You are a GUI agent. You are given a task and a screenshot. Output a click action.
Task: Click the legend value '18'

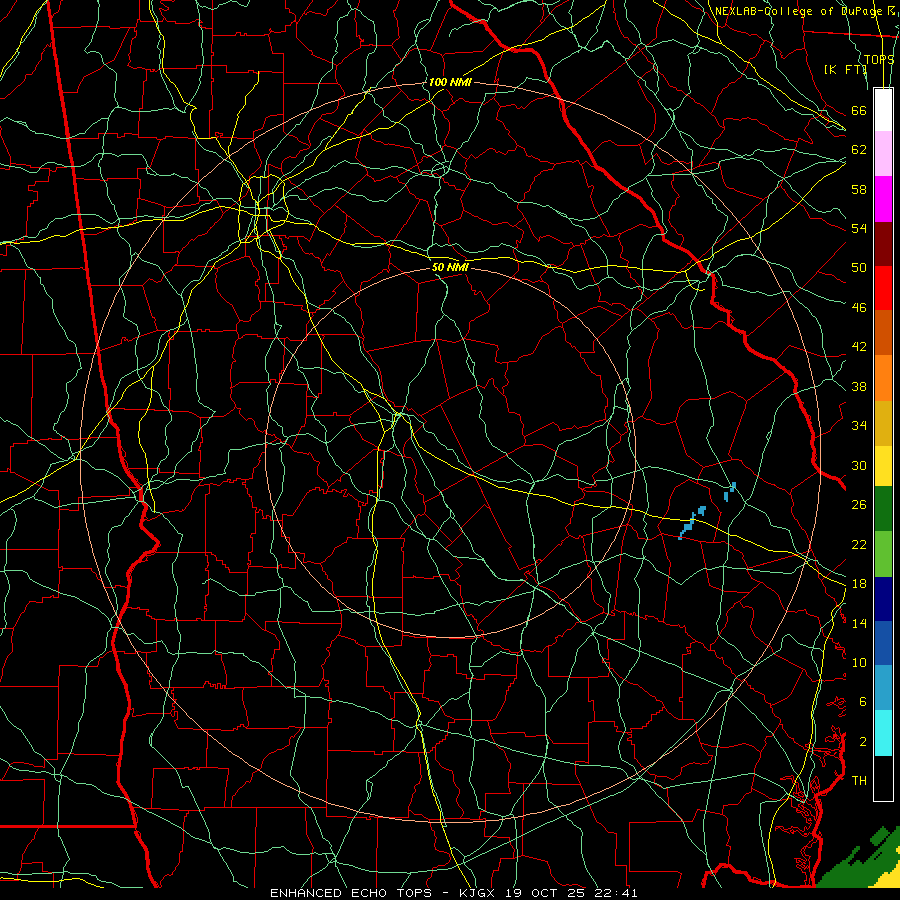click(859, 584)
